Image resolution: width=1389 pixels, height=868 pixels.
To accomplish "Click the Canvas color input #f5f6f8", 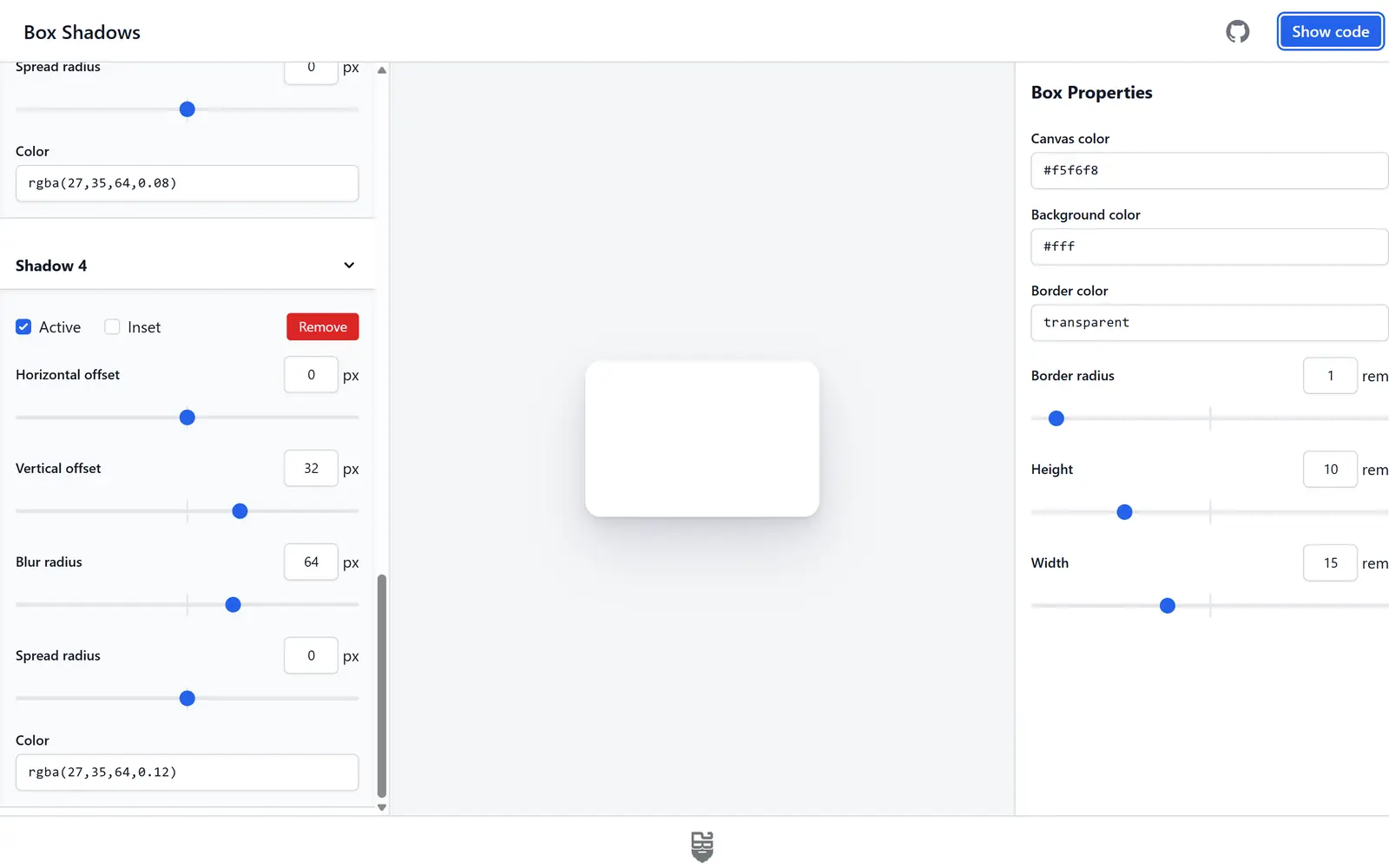I will pos(1209,171).
